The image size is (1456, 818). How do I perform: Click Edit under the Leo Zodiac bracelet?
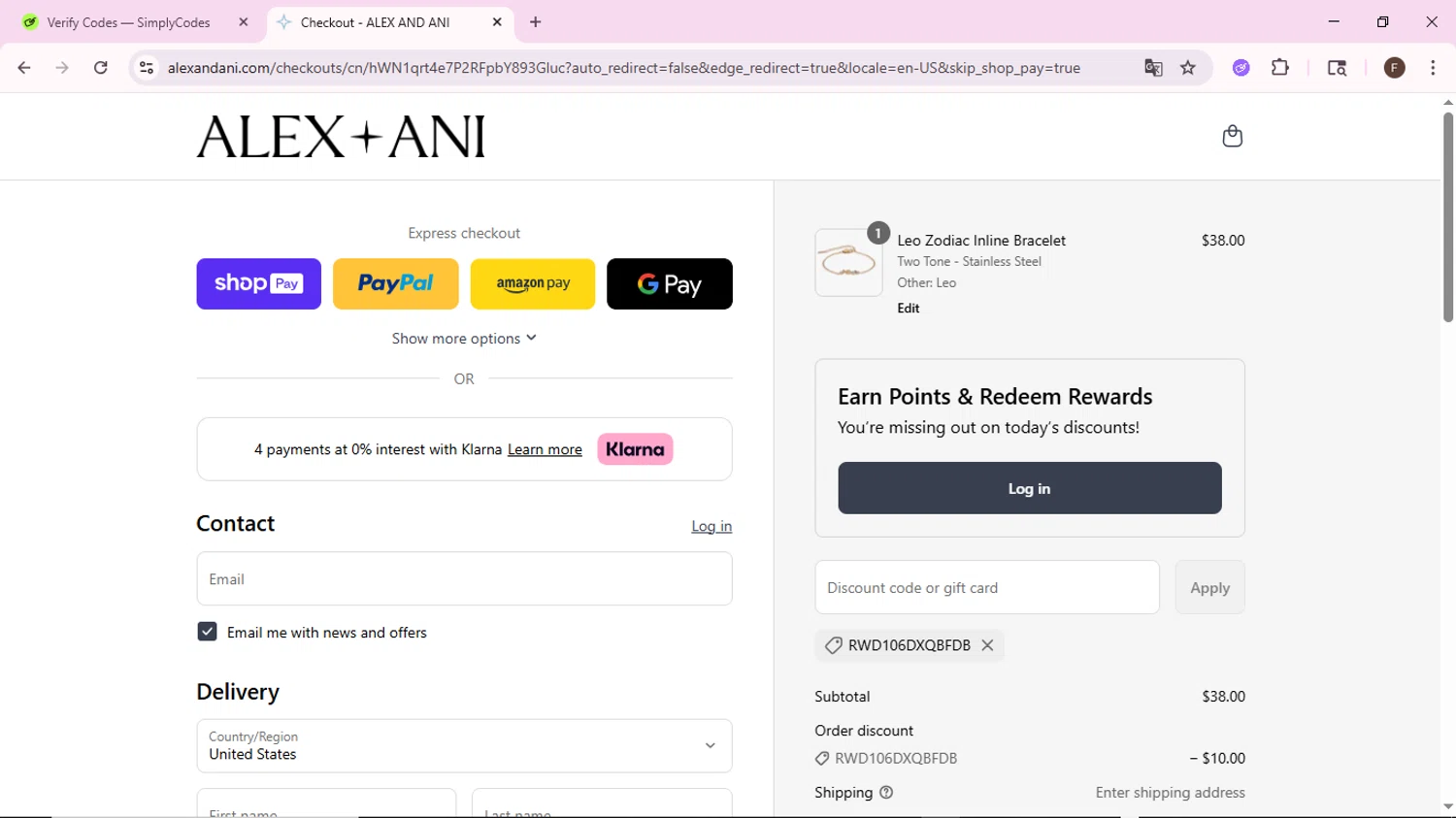[909, 308]
